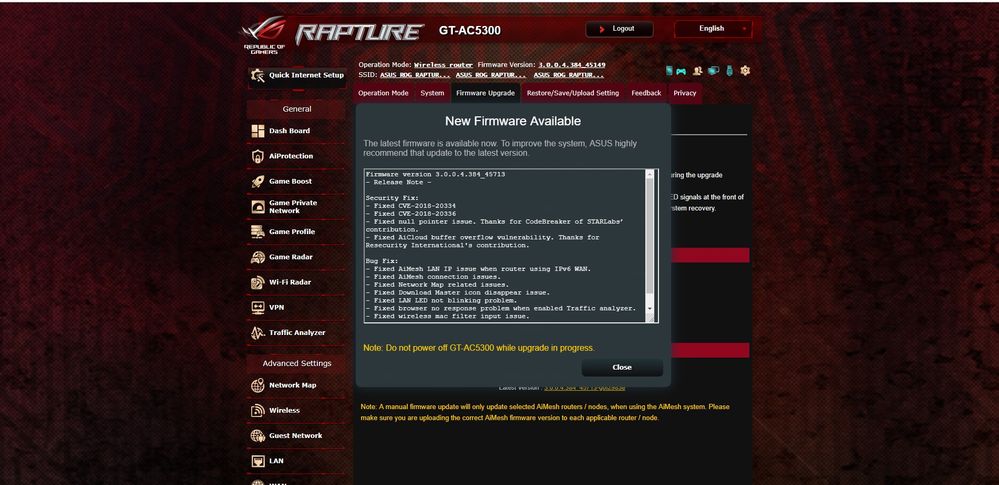The width and height of the screenshot is (999, 485).
Task: Click the guest users status icon
Action: point(698,71)
